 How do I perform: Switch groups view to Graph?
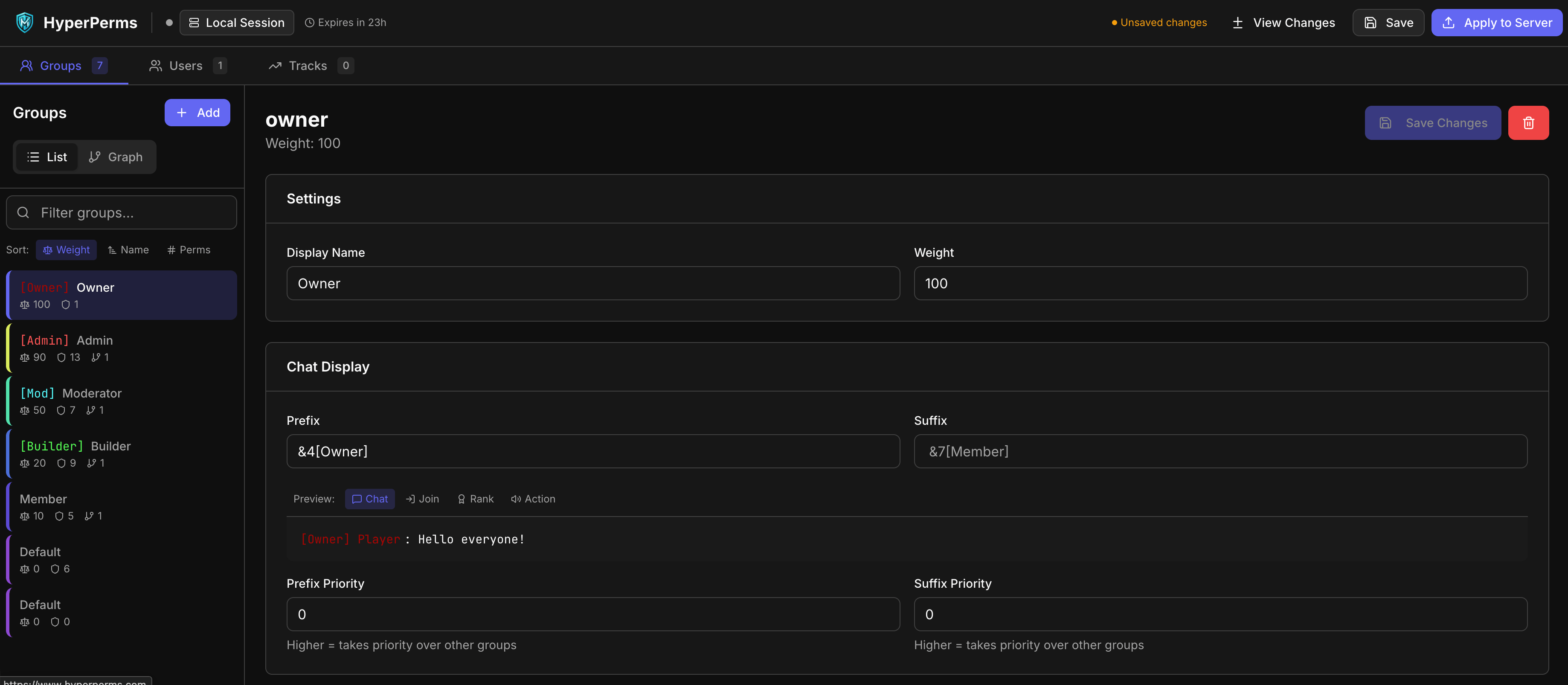click(x=116, y=157)
